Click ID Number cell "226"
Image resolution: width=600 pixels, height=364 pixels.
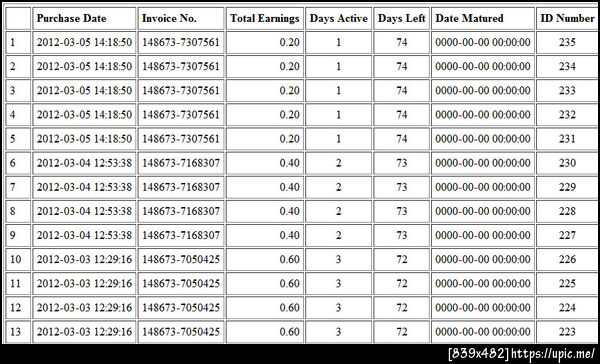[x=568, y=260]
